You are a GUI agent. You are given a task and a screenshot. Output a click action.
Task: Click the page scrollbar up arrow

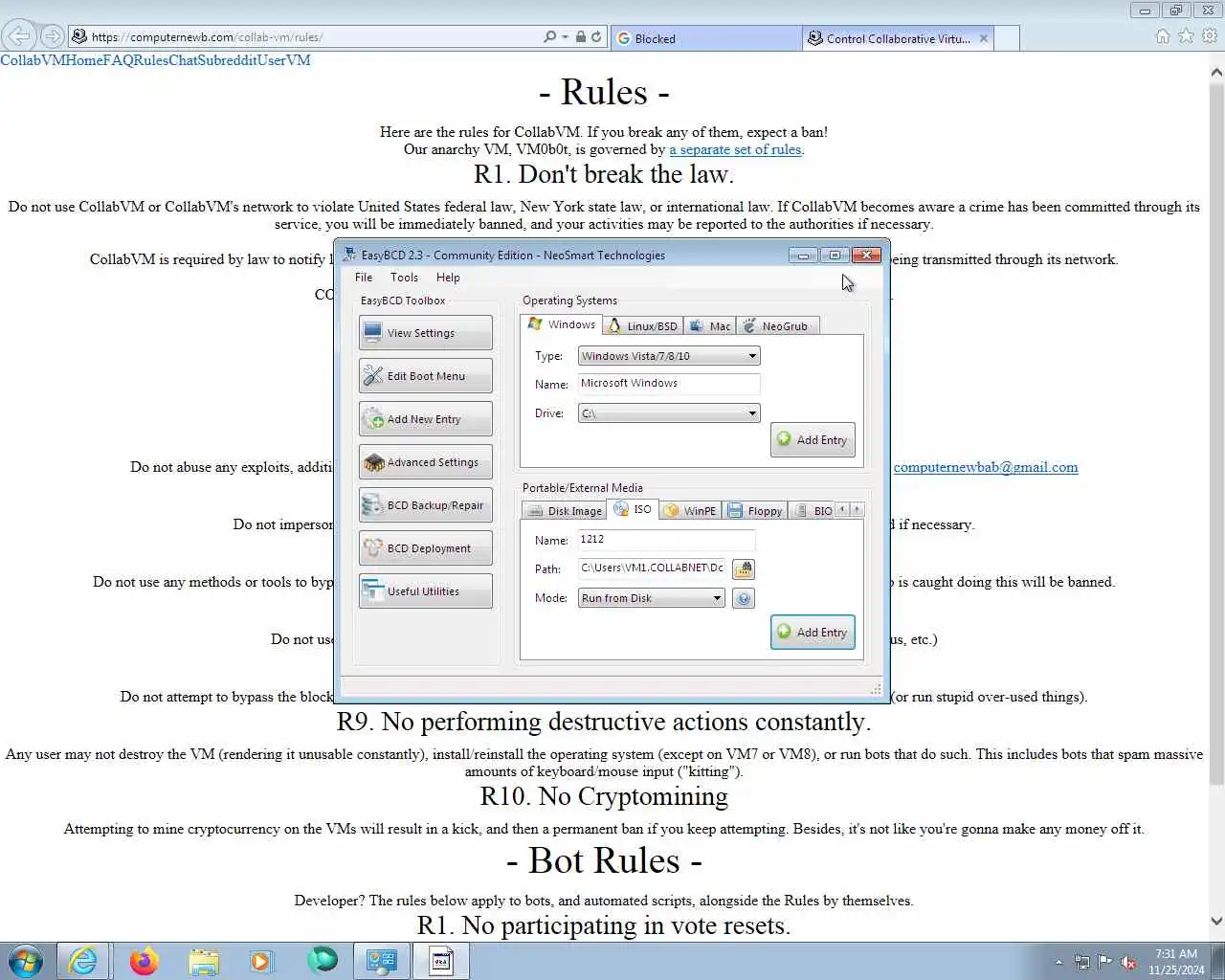pyautogui.click(x=1216, y=72)
